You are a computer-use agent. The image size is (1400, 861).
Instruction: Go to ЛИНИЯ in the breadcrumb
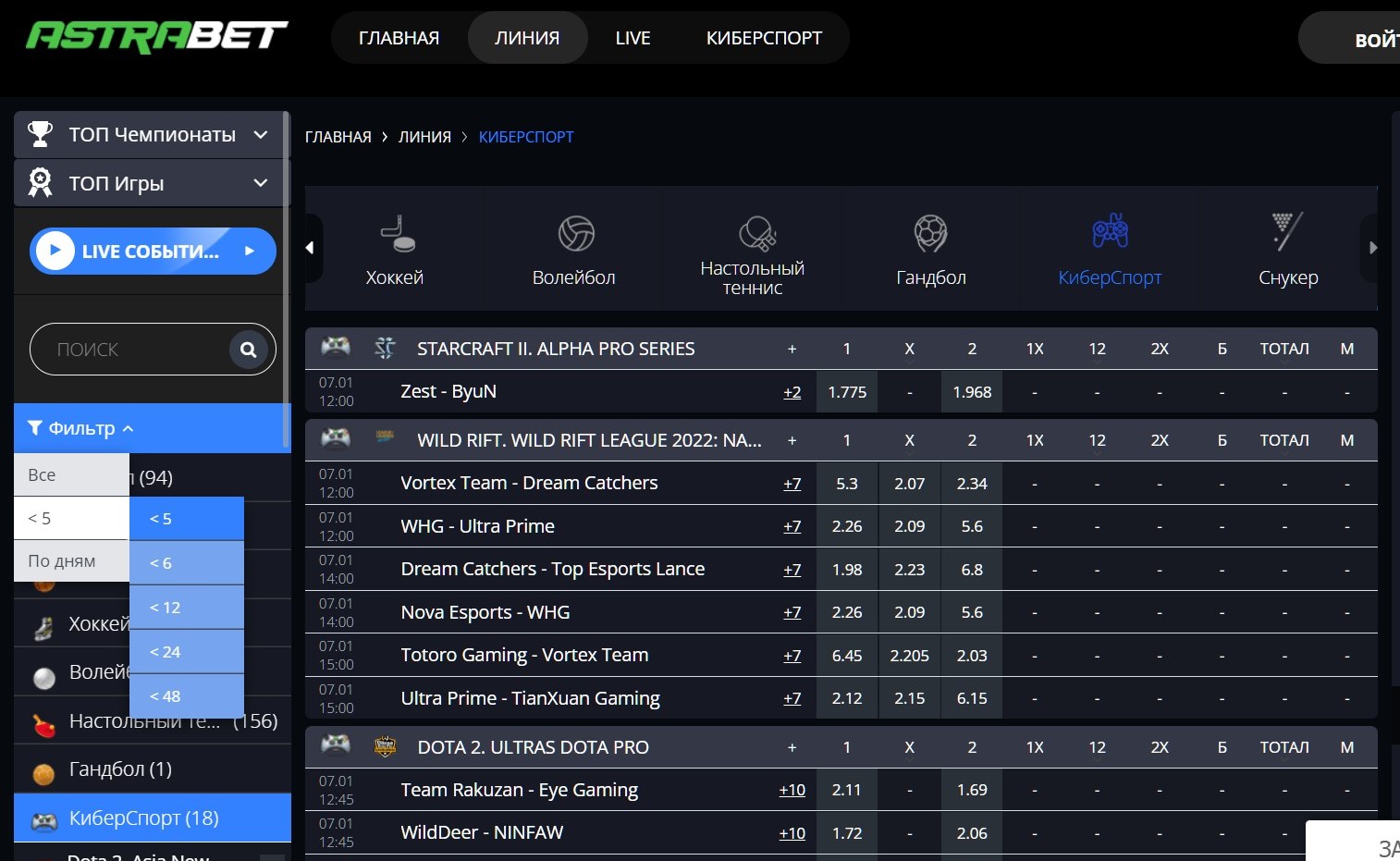[424, 137]
